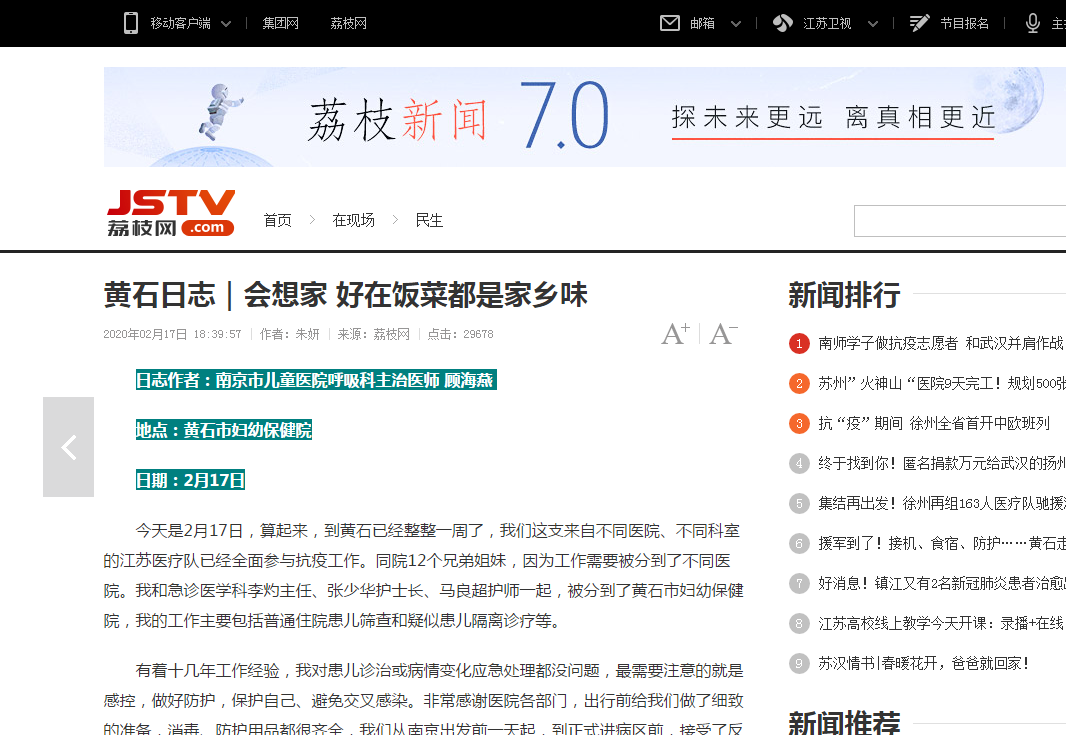The height and width of the screenshot is (735, 1066).
Task: Click the JSTV 荔枝网 site logo
Action: point(169,212)
